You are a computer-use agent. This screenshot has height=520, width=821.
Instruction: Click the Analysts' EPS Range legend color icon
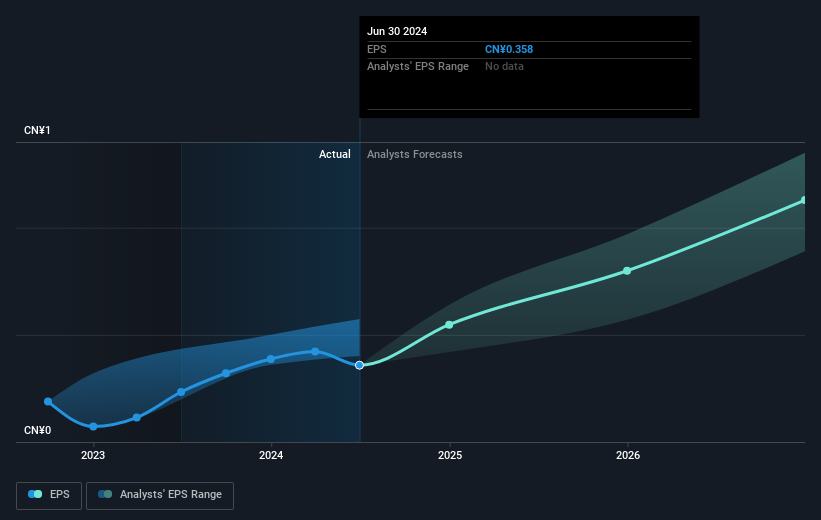coord(105,494)
